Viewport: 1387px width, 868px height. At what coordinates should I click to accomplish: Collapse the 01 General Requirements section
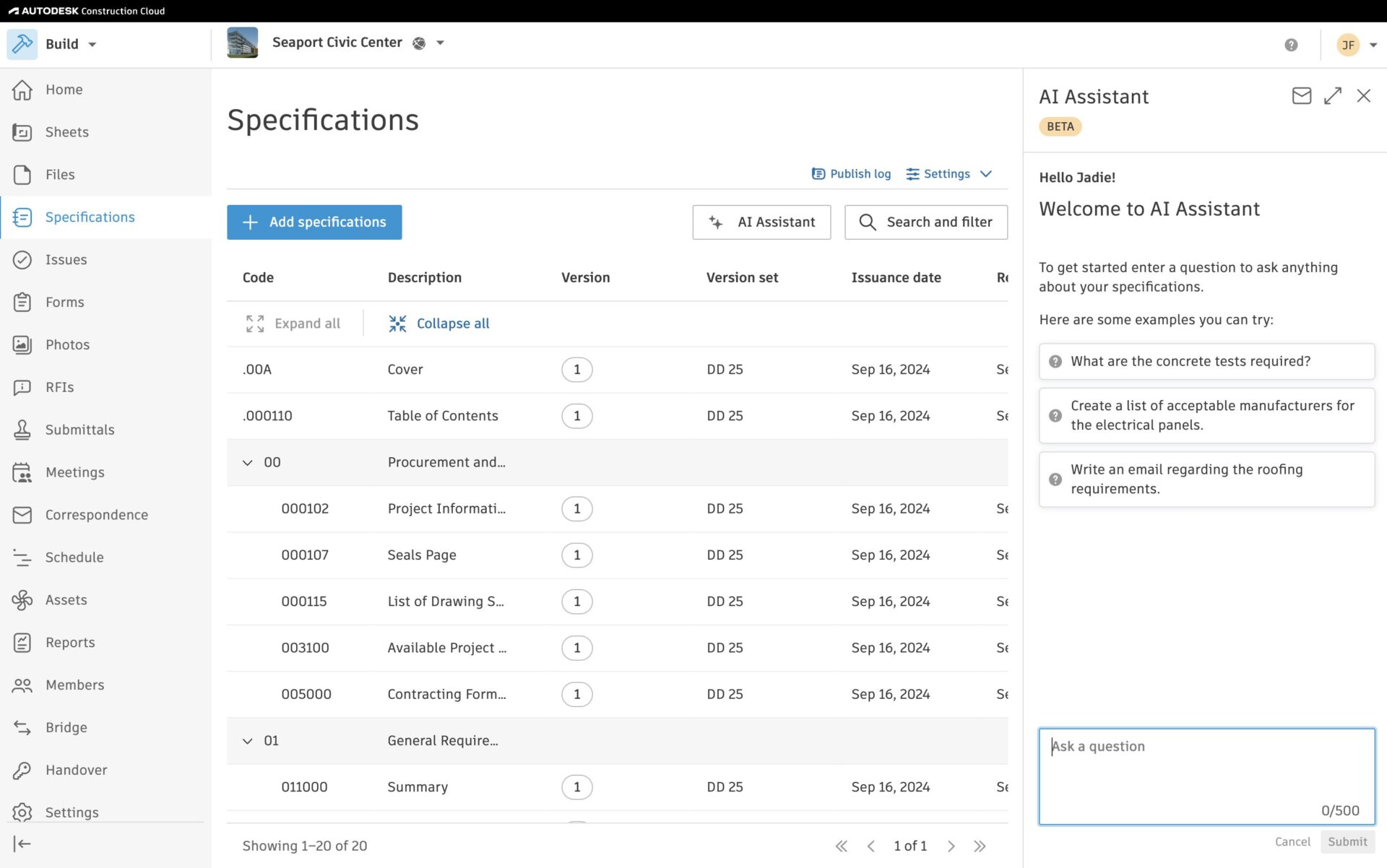tap(248, 740)
